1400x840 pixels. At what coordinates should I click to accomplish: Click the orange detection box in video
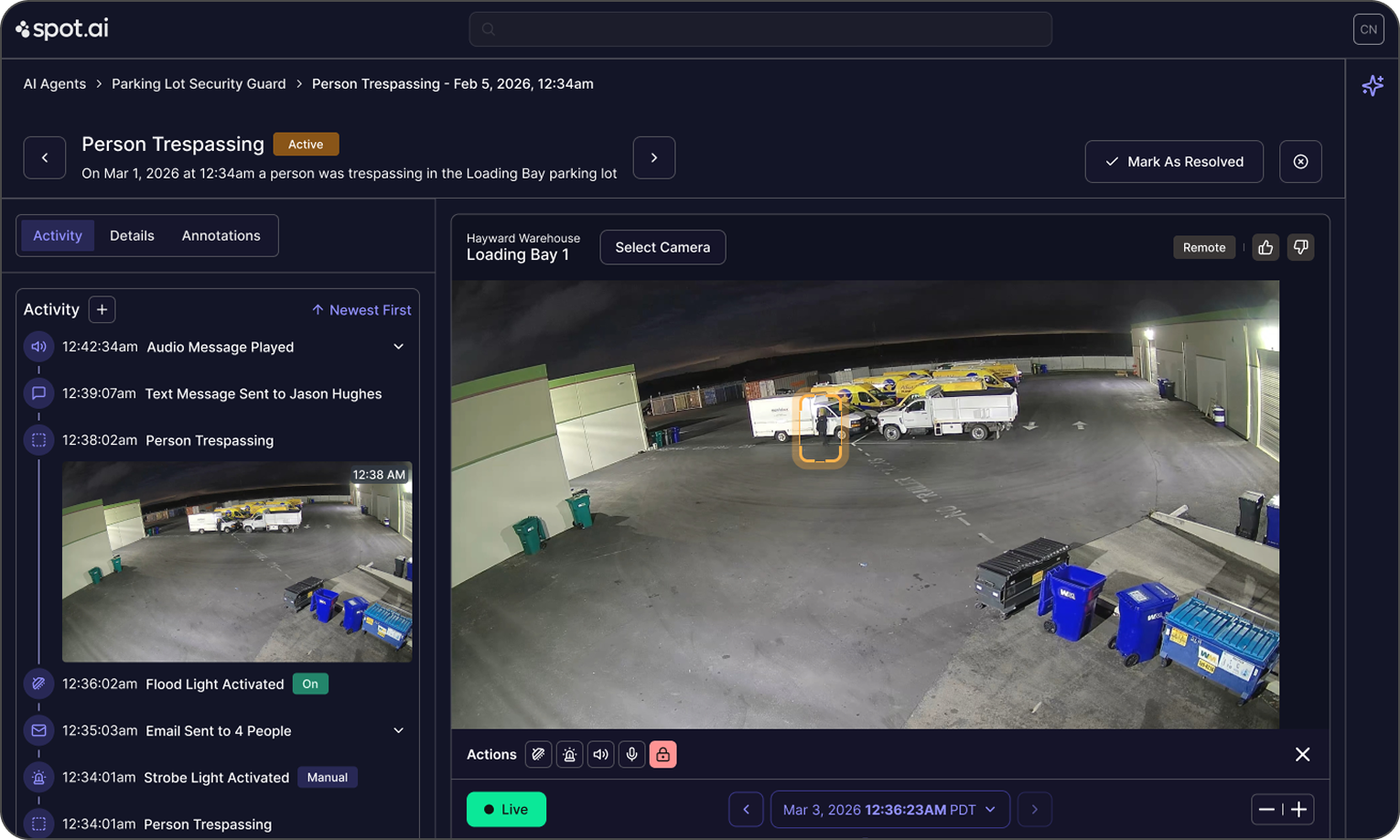(x=820, y=428)
